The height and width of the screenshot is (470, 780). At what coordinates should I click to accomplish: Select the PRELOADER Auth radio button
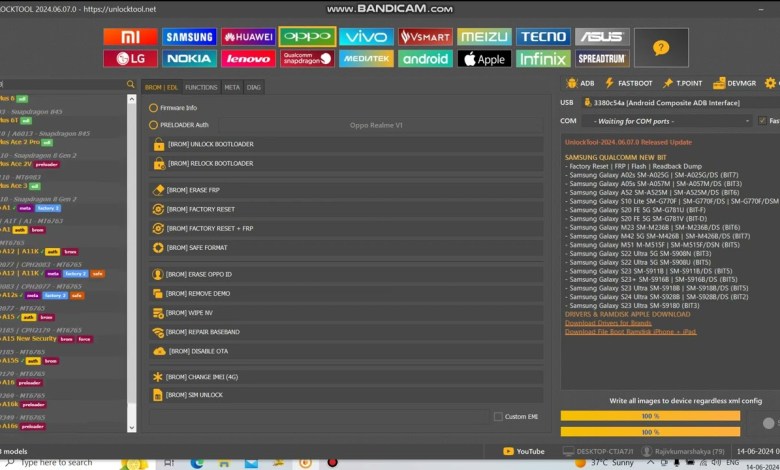(153, 125)
